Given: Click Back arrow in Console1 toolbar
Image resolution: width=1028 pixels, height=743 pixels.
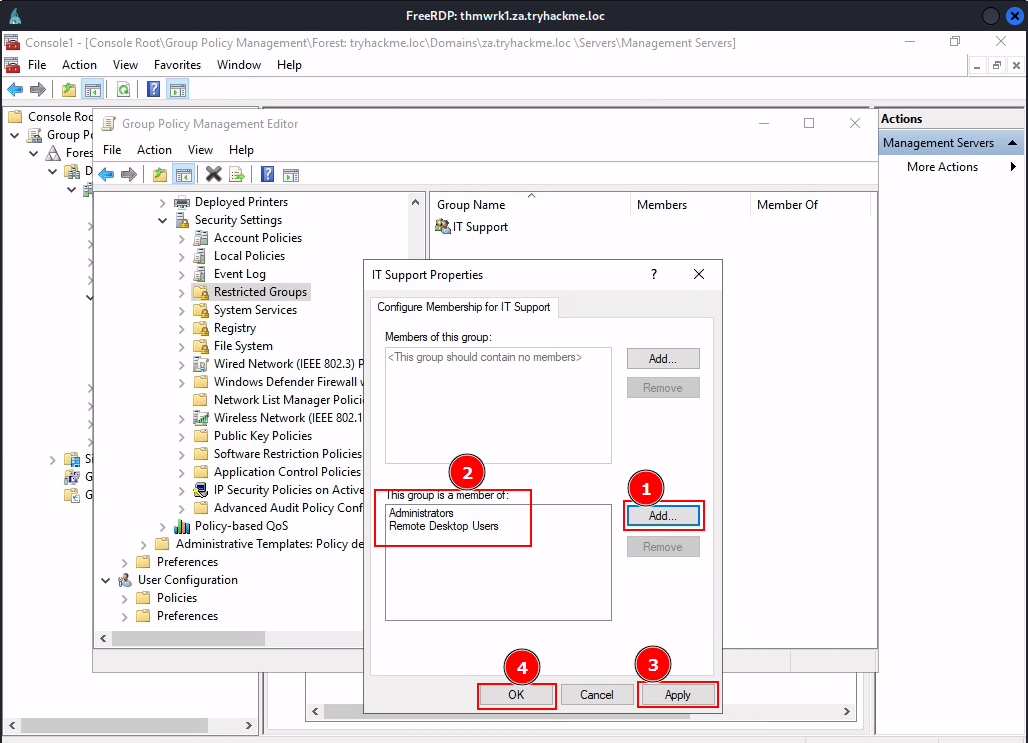Looking at the screenshot, I should [x=15, y=89].
